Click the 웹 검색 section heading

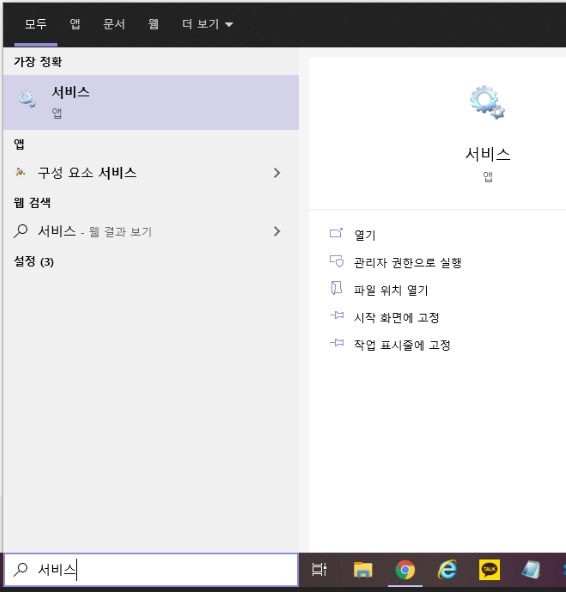(32, 203)
